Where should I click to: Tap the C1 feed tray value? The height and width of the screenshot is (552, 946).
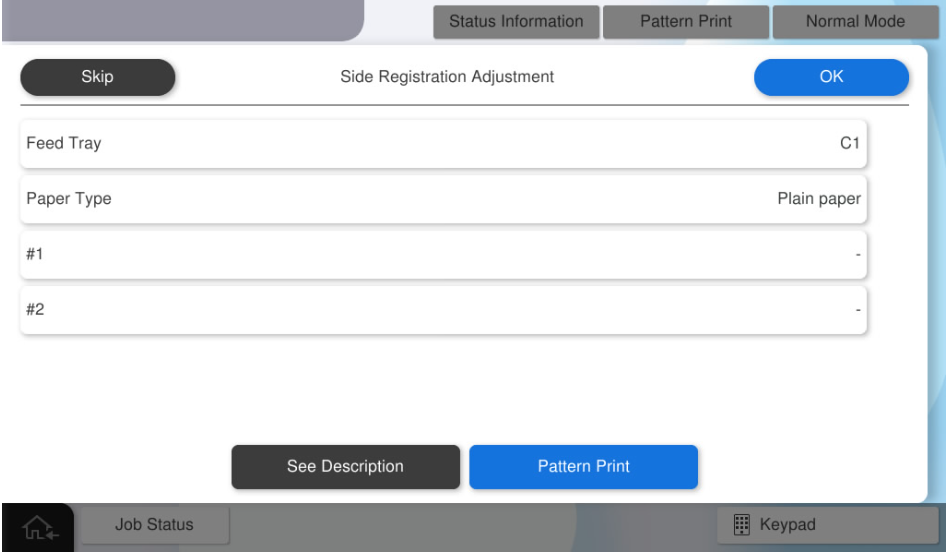(x=849, y=144)
